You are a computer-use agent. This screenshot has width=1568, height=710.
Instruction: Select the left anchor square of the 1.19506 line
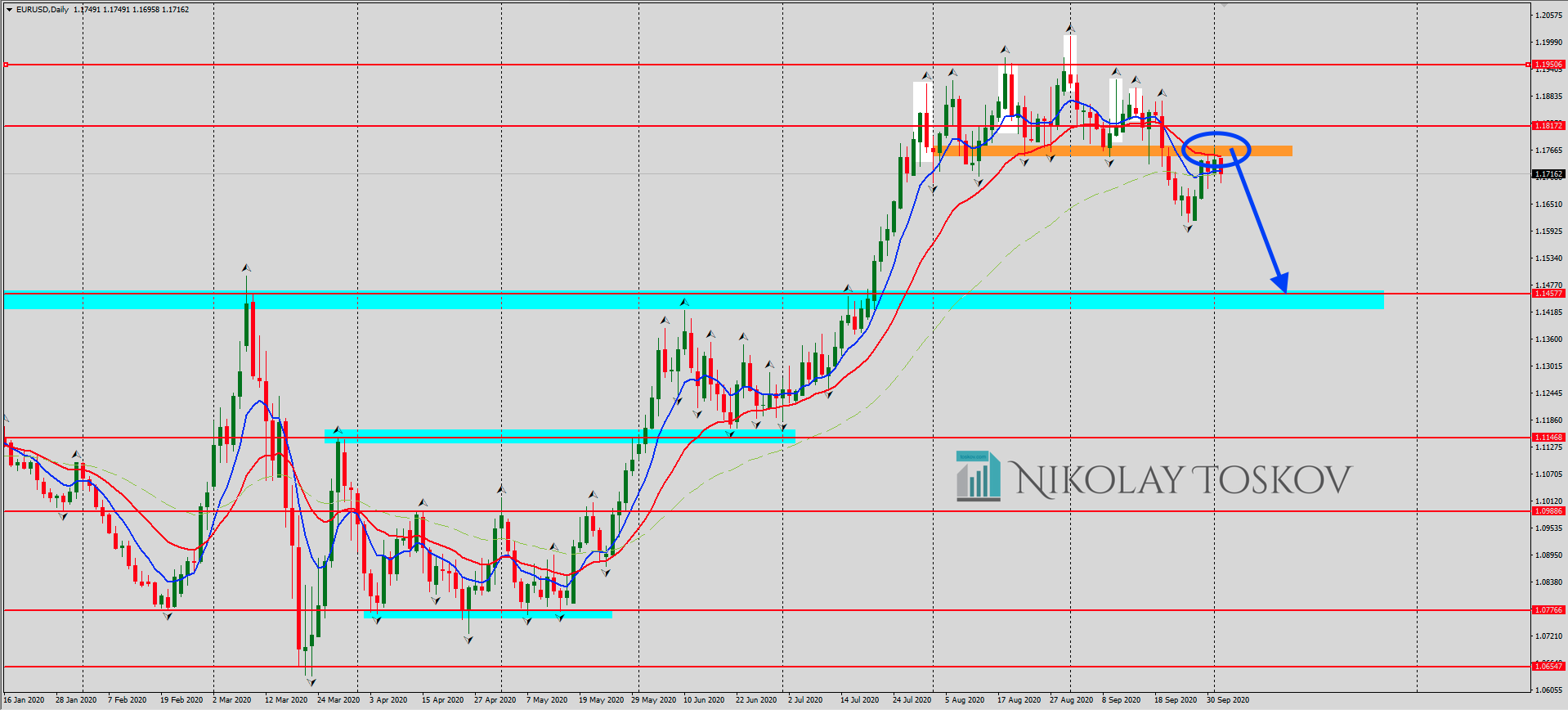(6, 64)
